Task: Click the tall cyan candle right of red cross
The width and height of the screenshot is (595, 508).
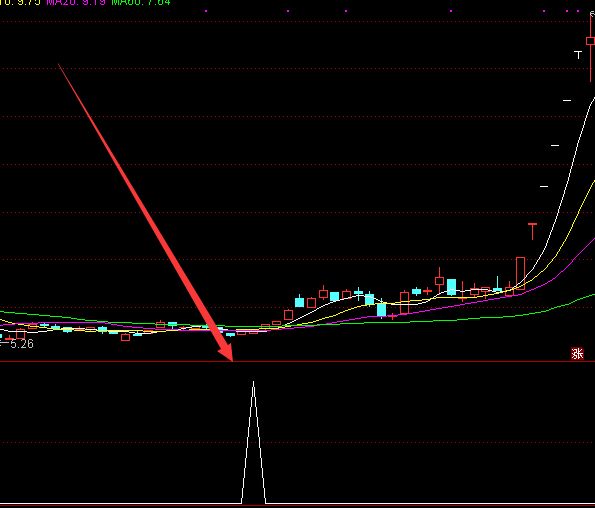Action: pyautogui.click(x=451, y=287)
